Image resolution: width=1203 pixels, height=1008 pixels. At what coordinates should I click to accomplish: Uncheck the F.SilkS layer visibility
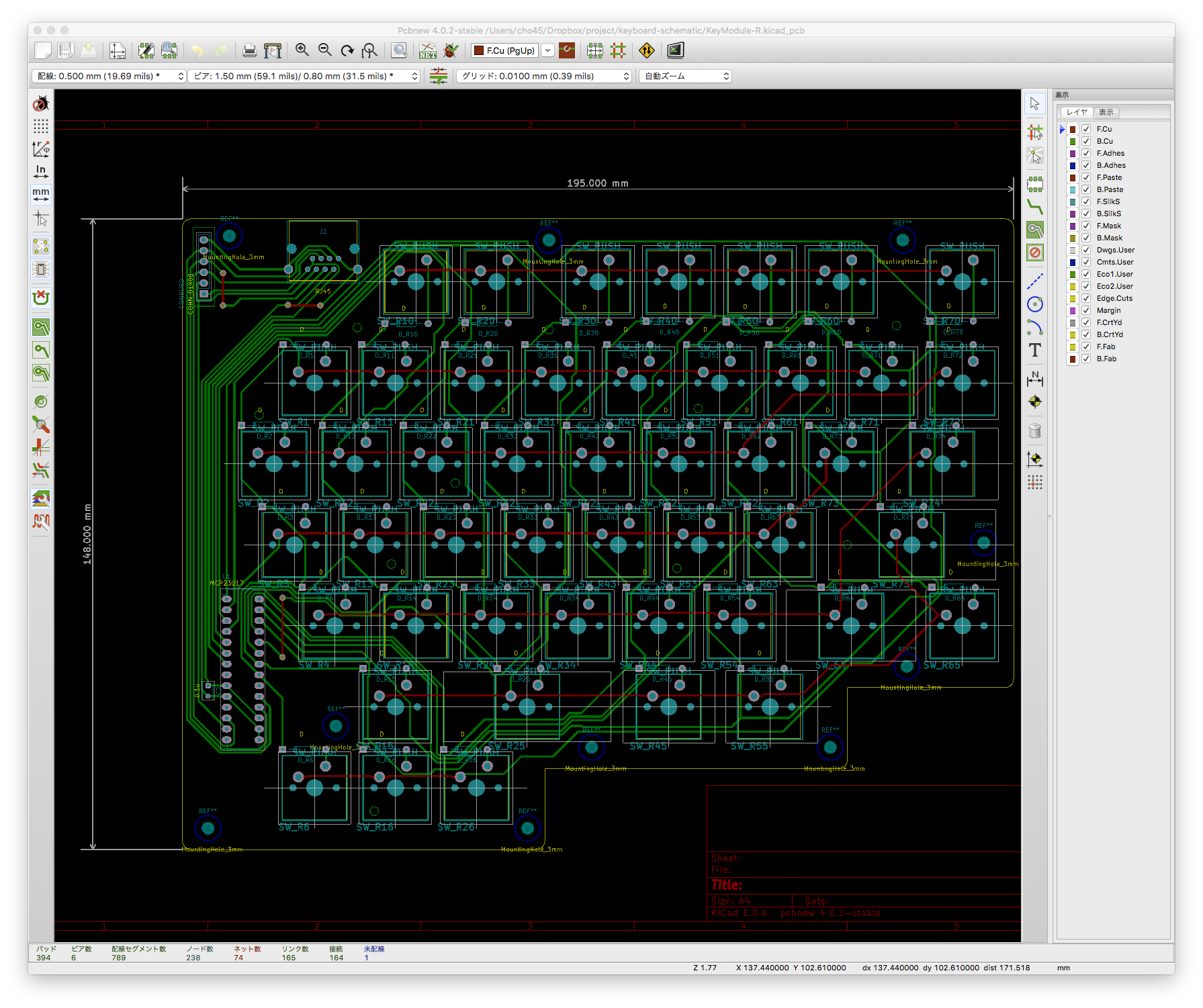[x=1085, y=201]
